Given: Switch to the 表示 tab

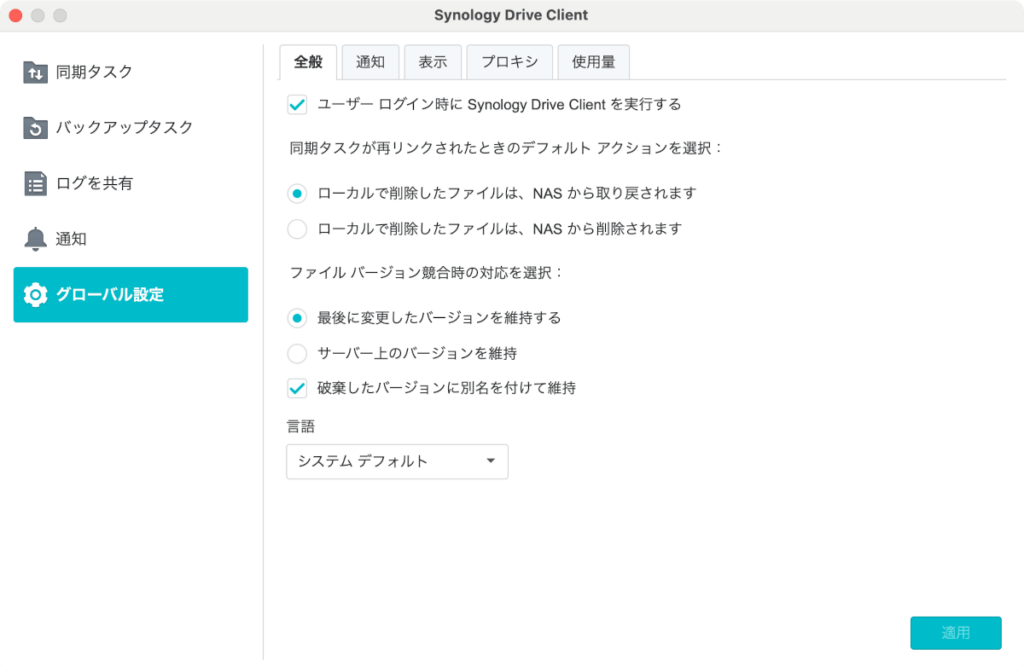Looking at the screenshot, I should (433, 62).
